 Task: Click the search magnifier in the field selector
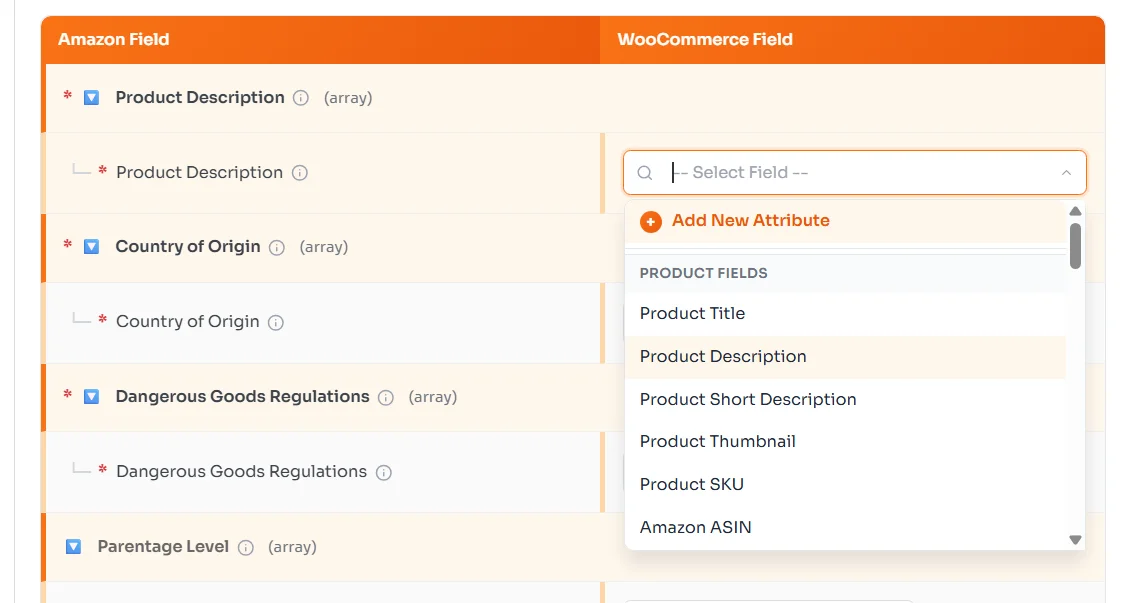tap(645, 172)
